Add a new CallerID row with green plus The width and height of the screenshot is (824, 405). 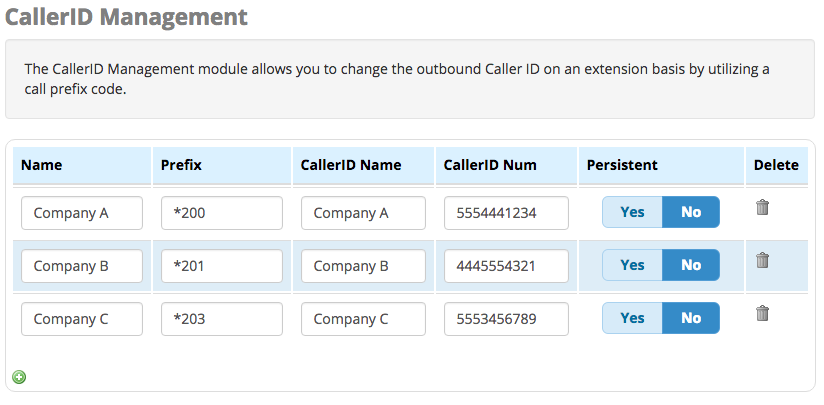(19, 377)
